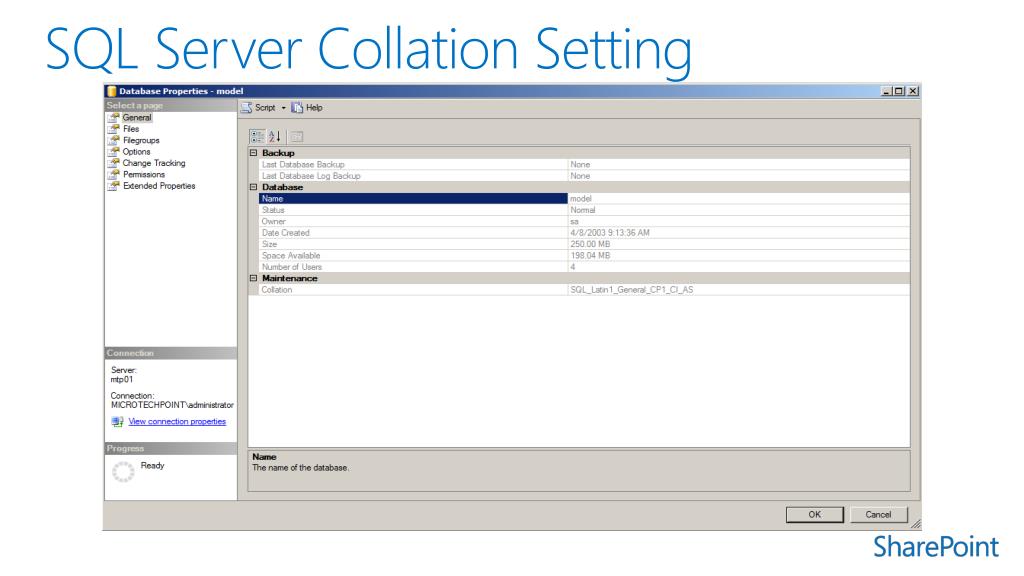Click the database icon in title bar

pyautogui.click(x=112, y=91)
